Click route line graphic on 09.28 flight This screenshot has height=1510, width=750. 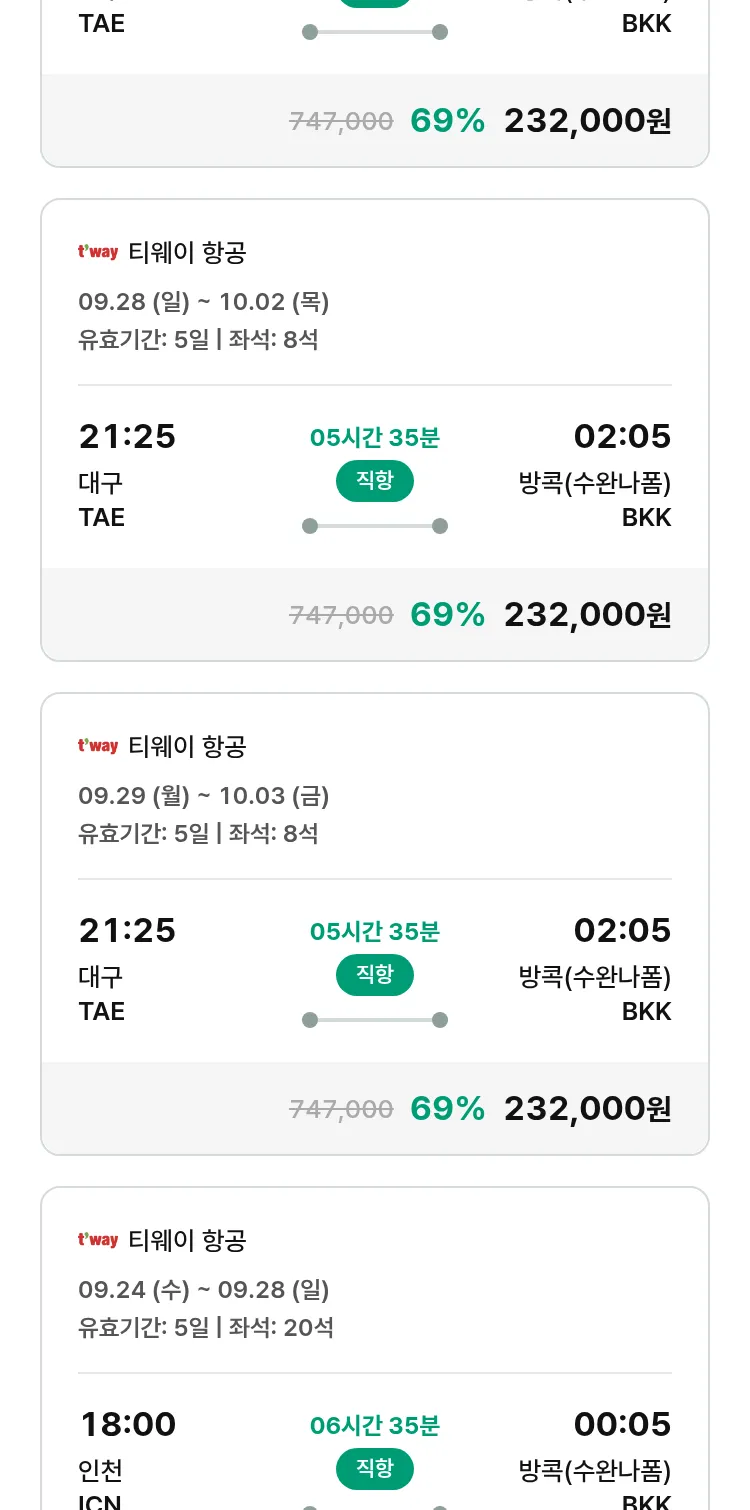pos(375,526)
